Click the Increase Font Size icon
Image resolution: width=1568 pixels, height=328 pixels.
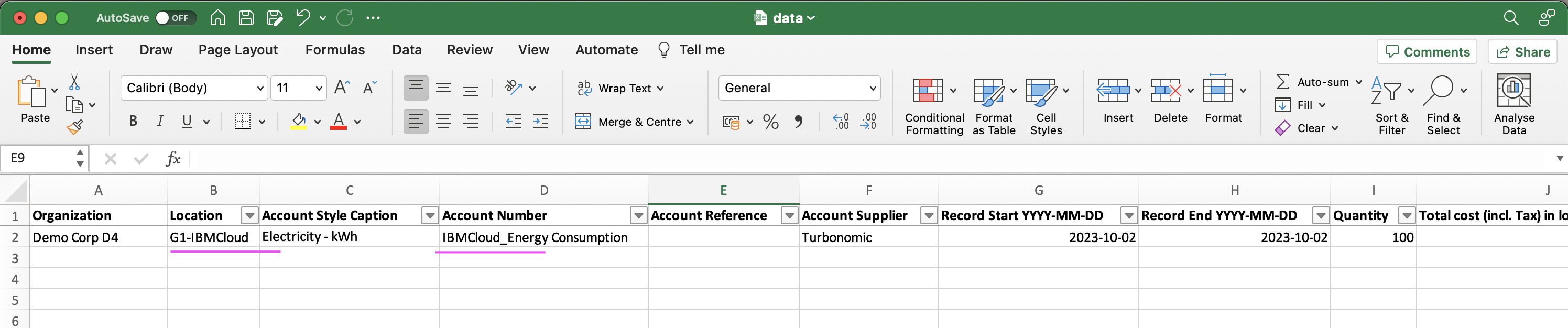[342, 88]
